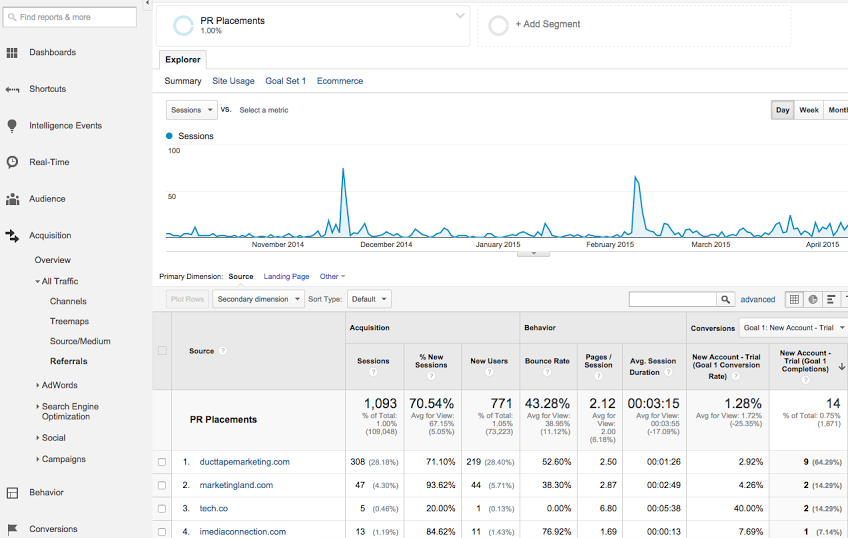This screenshot has width=848, height=538.
Task: Open the Ecommerce tab
Action: [340, 81]
